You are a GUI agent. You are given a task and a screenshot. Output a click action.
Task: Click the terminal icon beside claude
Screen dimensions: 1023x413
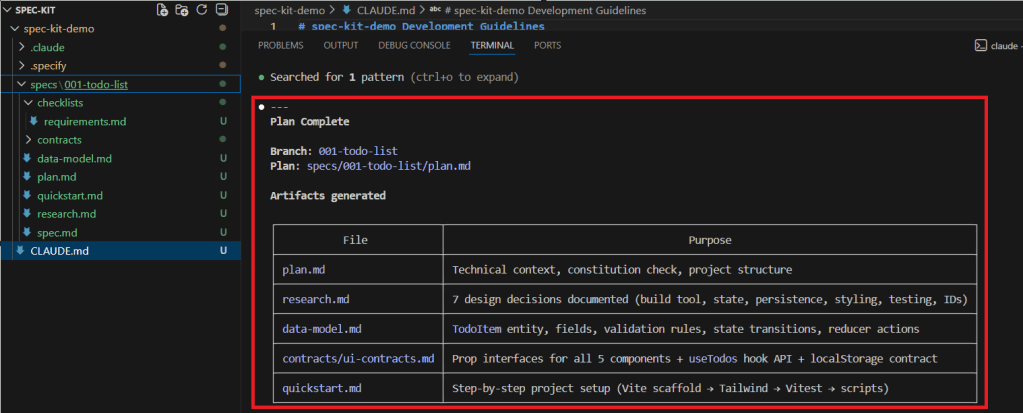pyautogui.click(x=981, y=46)
